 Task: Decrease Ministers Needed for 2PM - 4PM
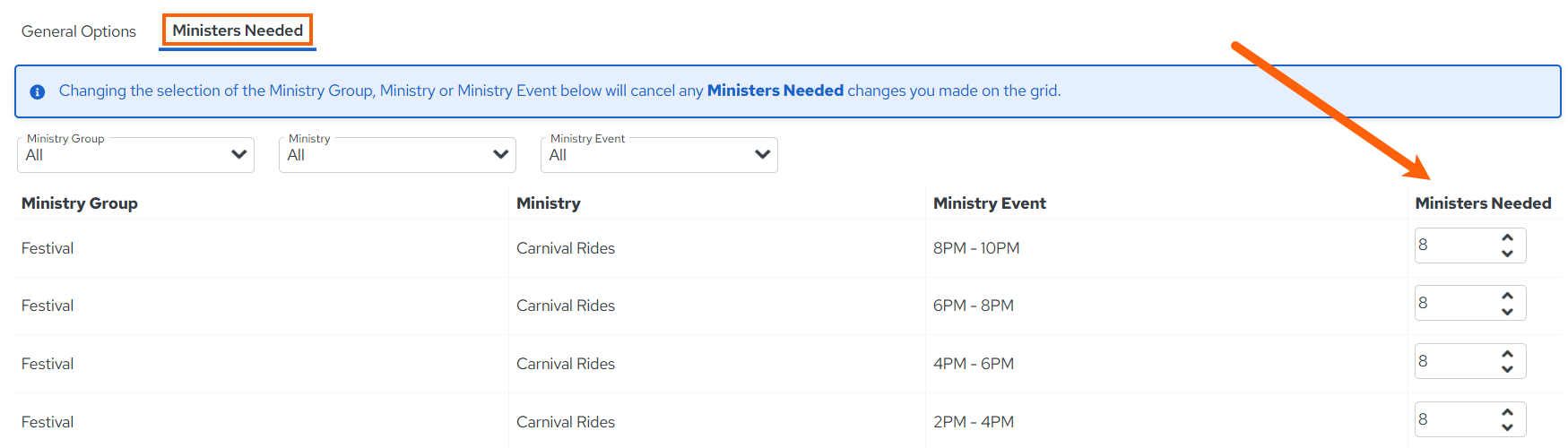click(x=1507, y=428)
